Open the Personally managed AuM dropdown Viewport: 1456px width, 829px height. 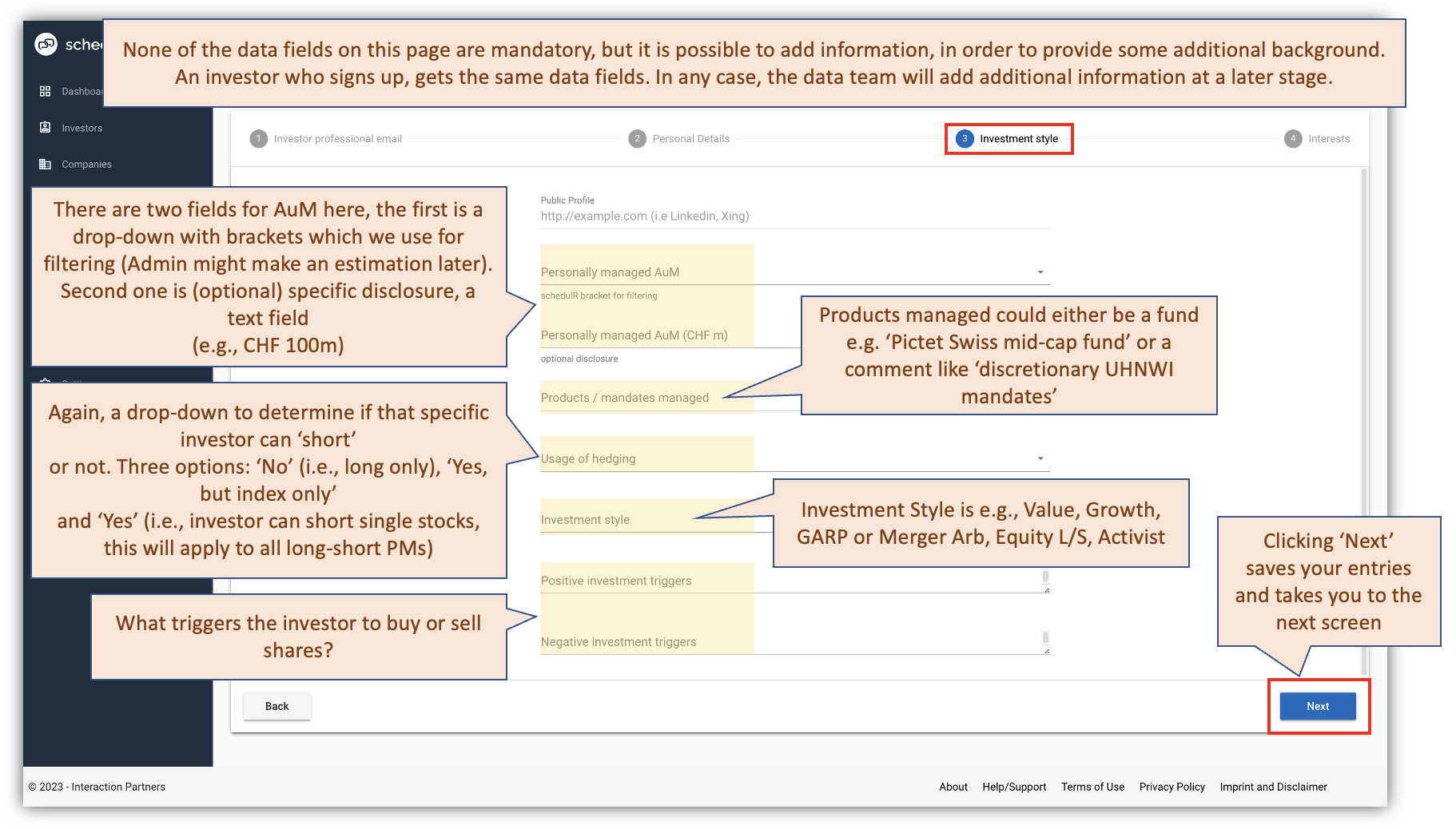click(1040, 272)
